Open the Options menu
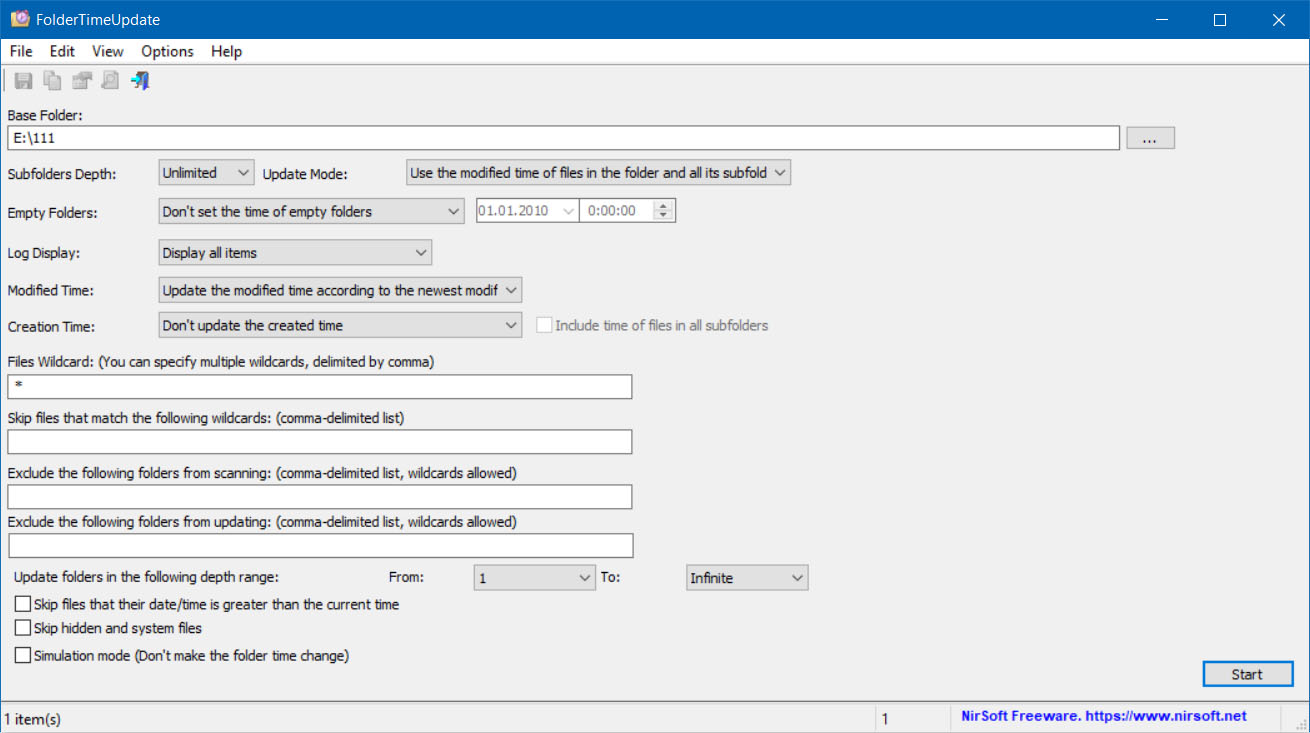Image resolution: width=1310 pixels, height=733 pixels. coord(167,51)
